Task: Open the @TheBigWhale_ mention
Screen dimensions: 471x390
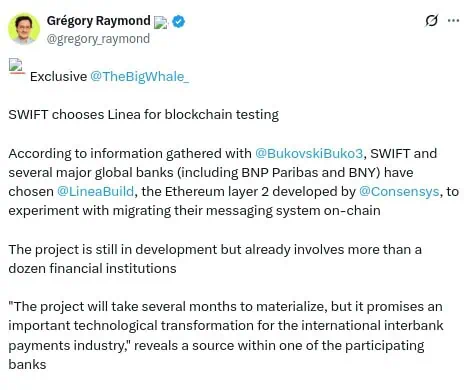Action: click(139, 77)
